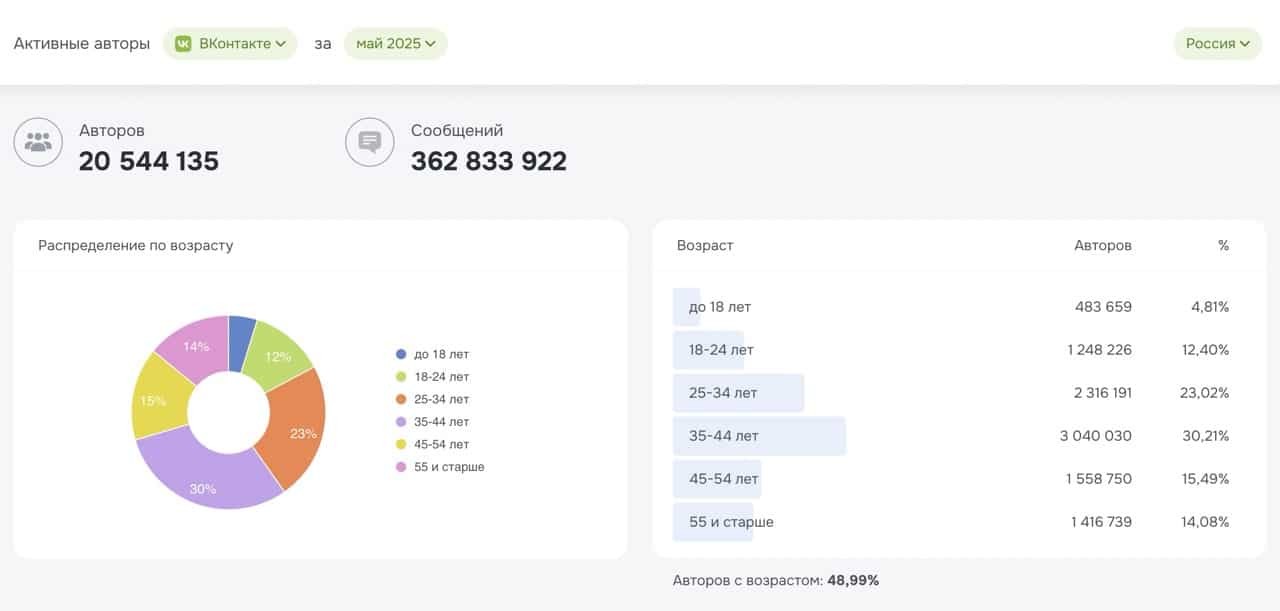
Task: Click the messages speech bubble icon
Action: pyautogui.click(x=370, y=142)
